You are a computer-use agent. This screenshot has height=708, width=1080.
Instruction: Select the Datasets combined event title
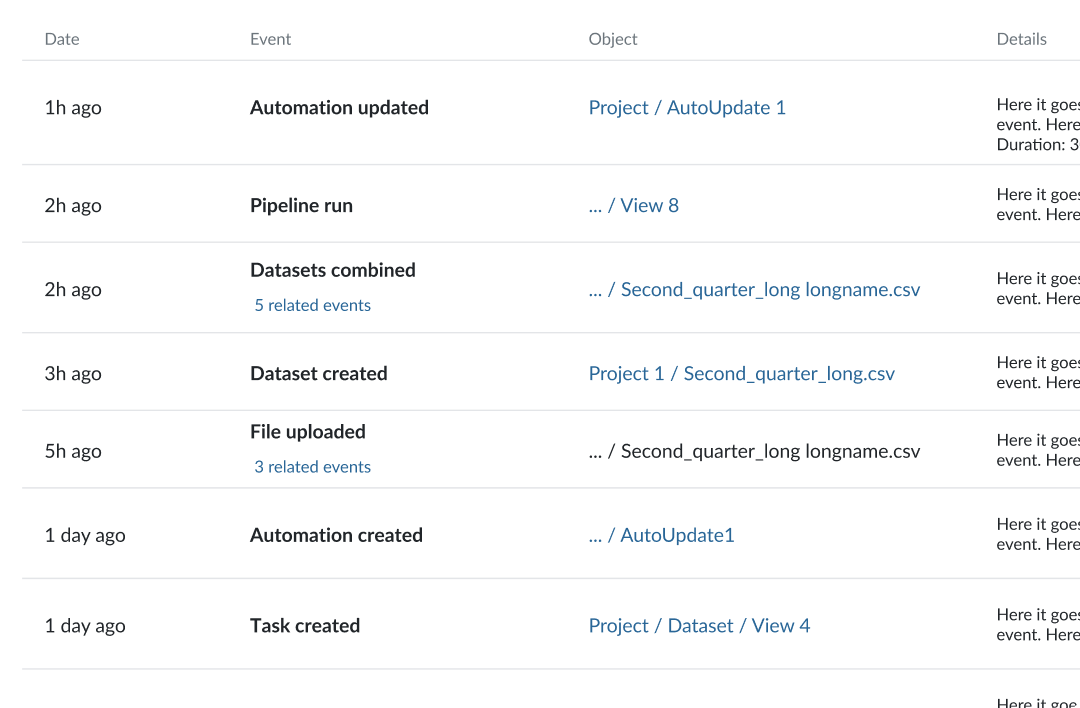point(332,271)
